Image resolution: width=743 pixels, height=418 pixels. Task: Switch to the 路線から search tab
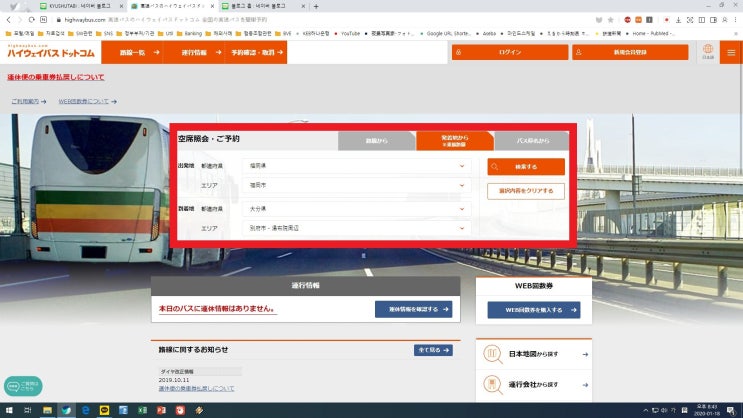377,141
